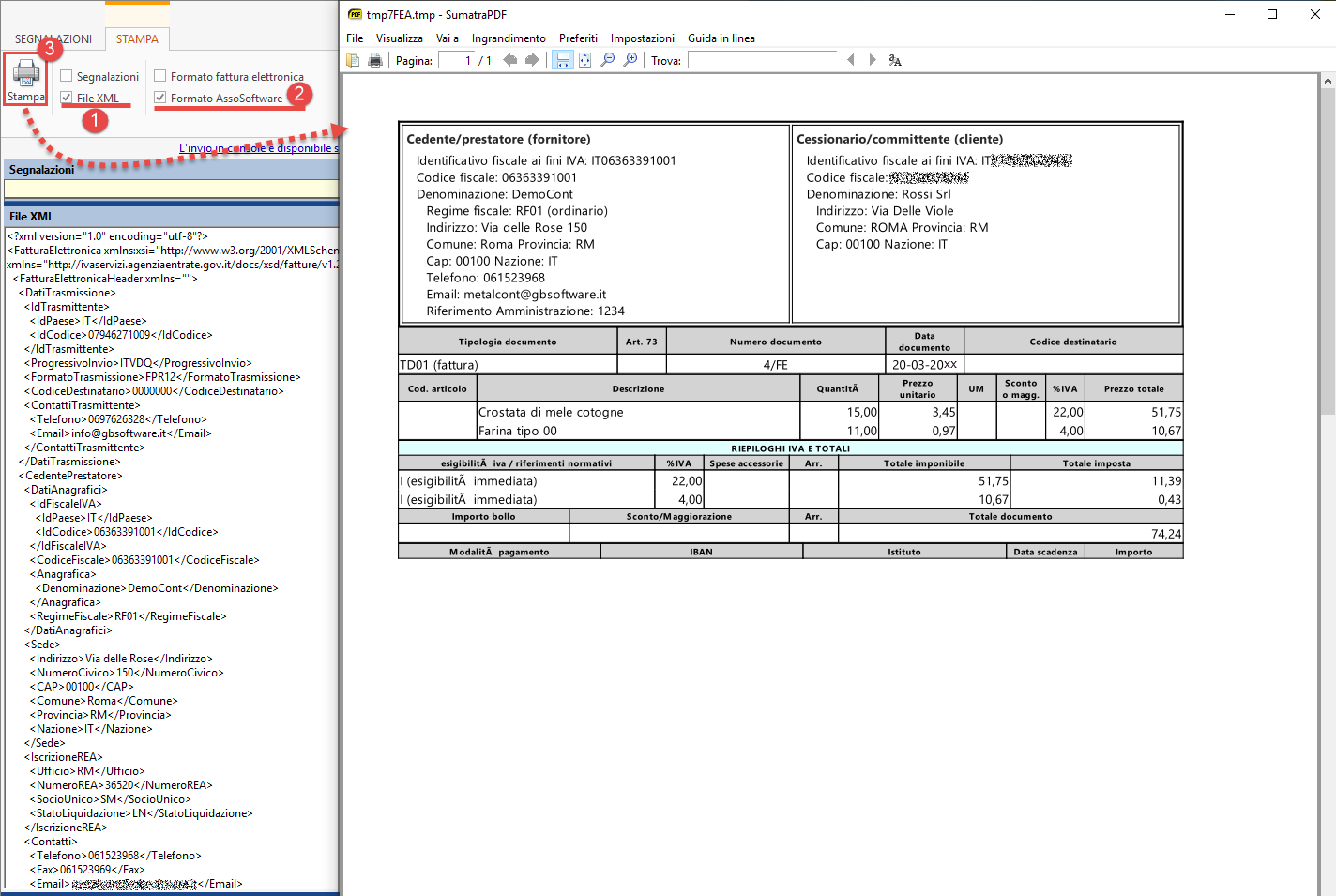Click the Segnalazioni panel header
The height and width of the screenshot is (896, 1336).
(x=171, y=170)
